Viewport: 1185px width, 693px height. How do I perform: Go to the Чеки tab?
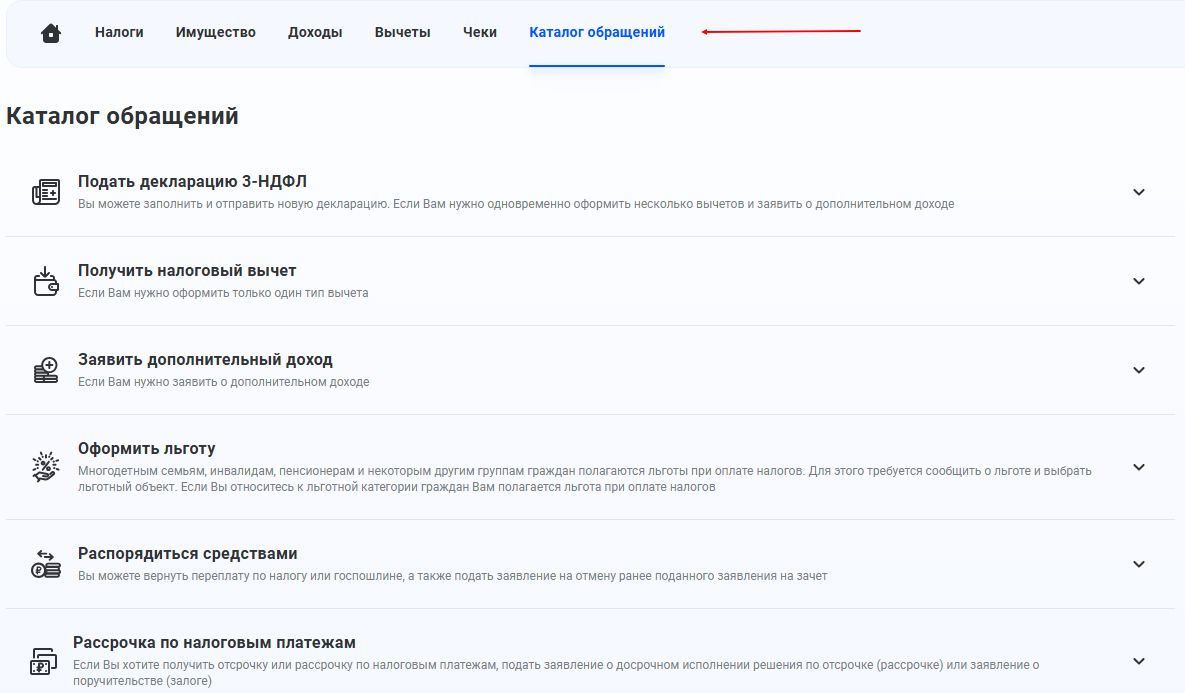(480, 32)
